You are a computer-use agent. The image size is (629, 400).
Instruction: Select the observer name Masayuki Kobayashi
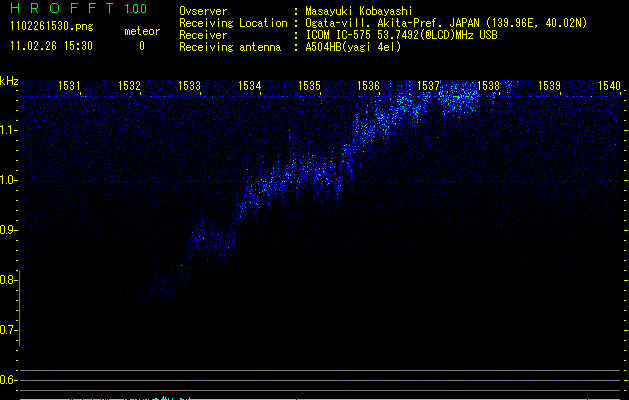tap(359, 11)
